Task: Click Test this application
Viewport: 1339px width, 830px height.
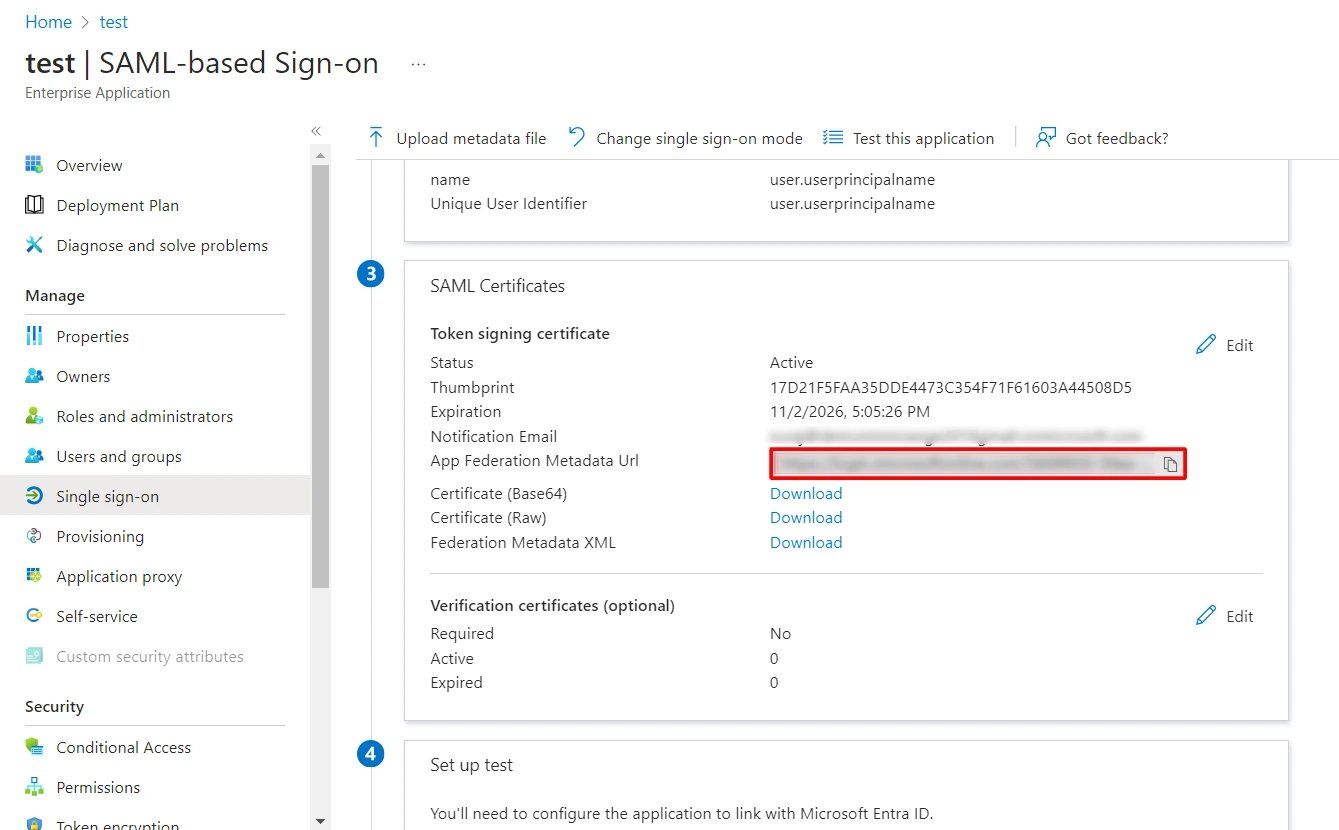Action: (908, 138)
